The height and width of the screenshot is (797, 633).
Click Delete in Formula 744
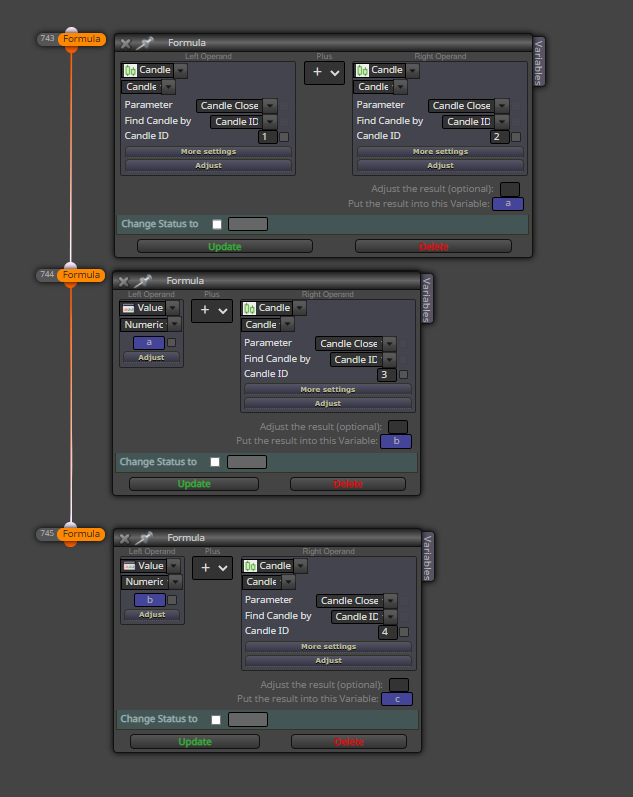(x=348, y=484)
